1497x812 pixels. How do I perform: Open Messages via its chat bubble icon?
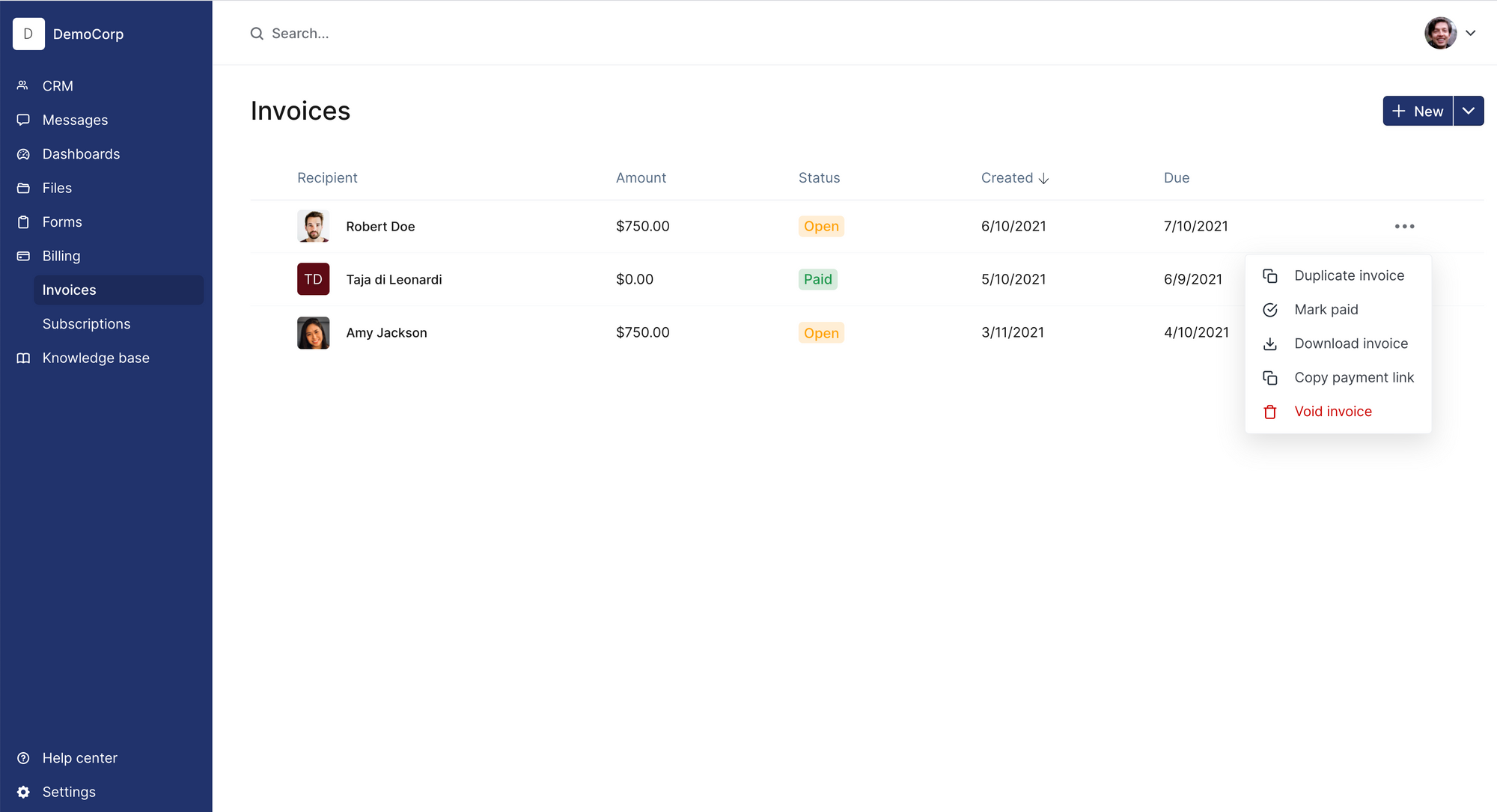point(23,120)
